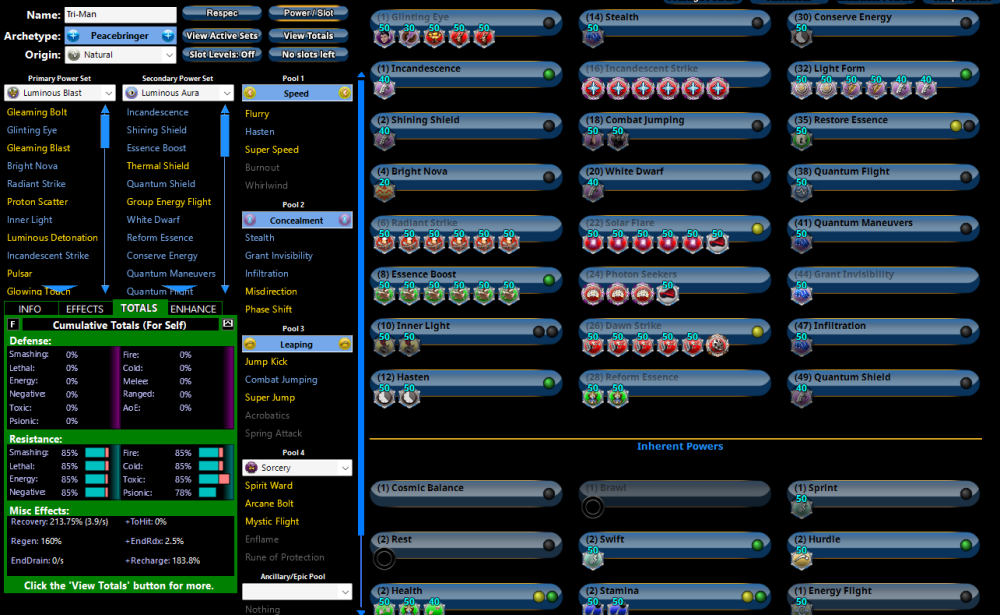Toggle the Light Form power indicator

[965, 74]
